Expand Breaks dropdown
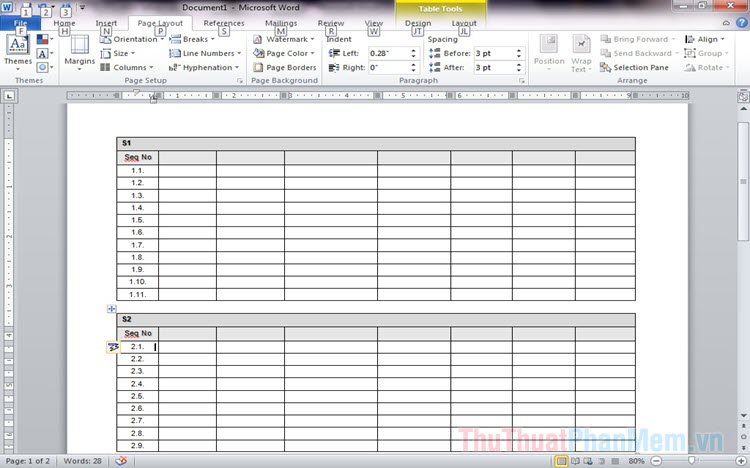This screenshot has height=468, width=750. coord(192,39)
